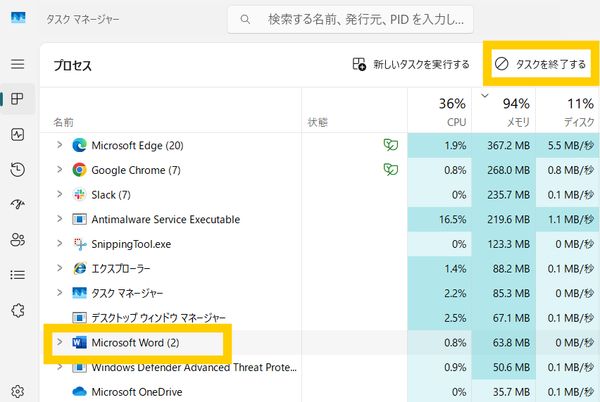The width and height of the screenshot is (600, 402).
Task: Click the SnippingTool.exe icon
Action: coord(80,244)
